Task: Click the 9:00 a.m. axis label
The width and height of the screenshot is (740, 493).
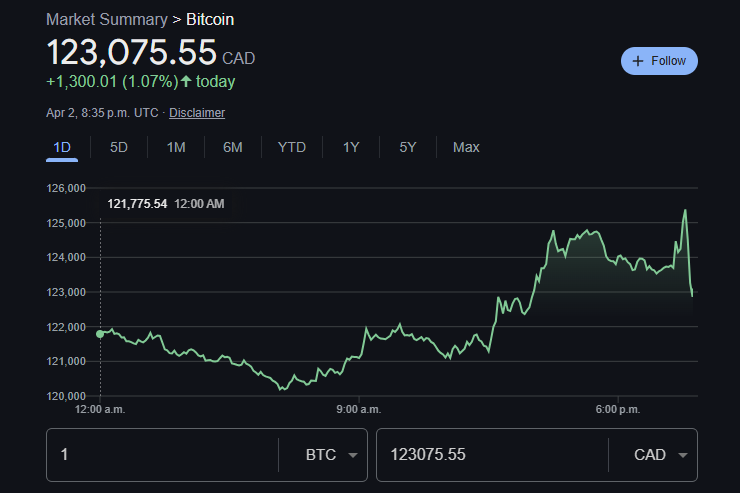Action: point(359,409)
